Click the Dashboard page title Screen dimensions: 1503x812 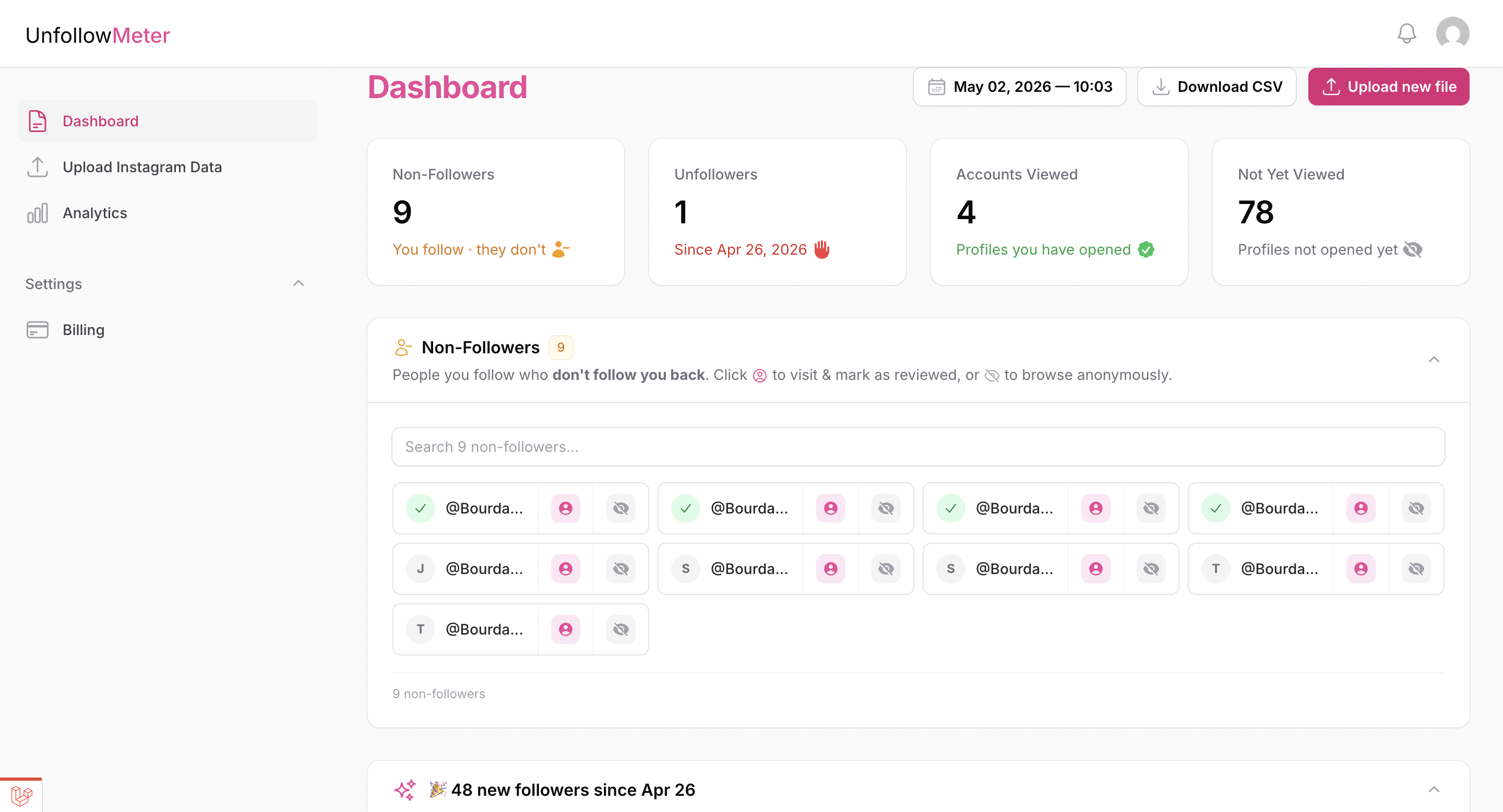point(448,88)
